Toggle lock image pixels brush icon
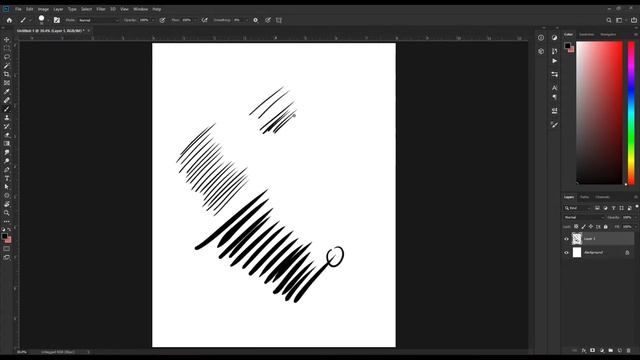Image resolution: width=640 pixels, height=360 pixels. (583, 227)
